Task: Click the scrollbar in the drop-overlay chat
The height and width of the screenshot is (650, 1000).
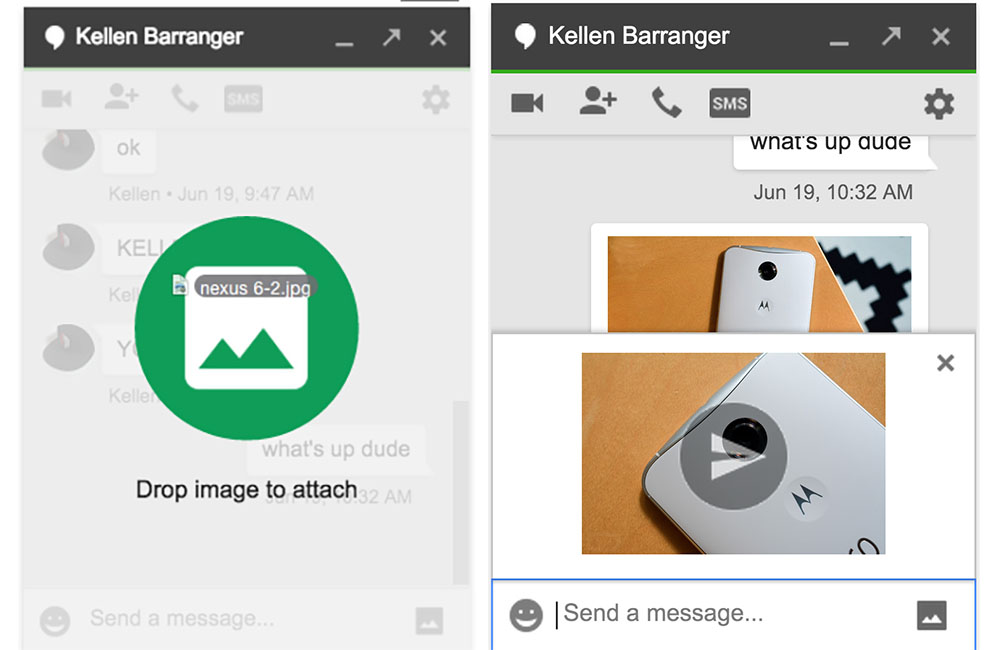Action: 460,490
